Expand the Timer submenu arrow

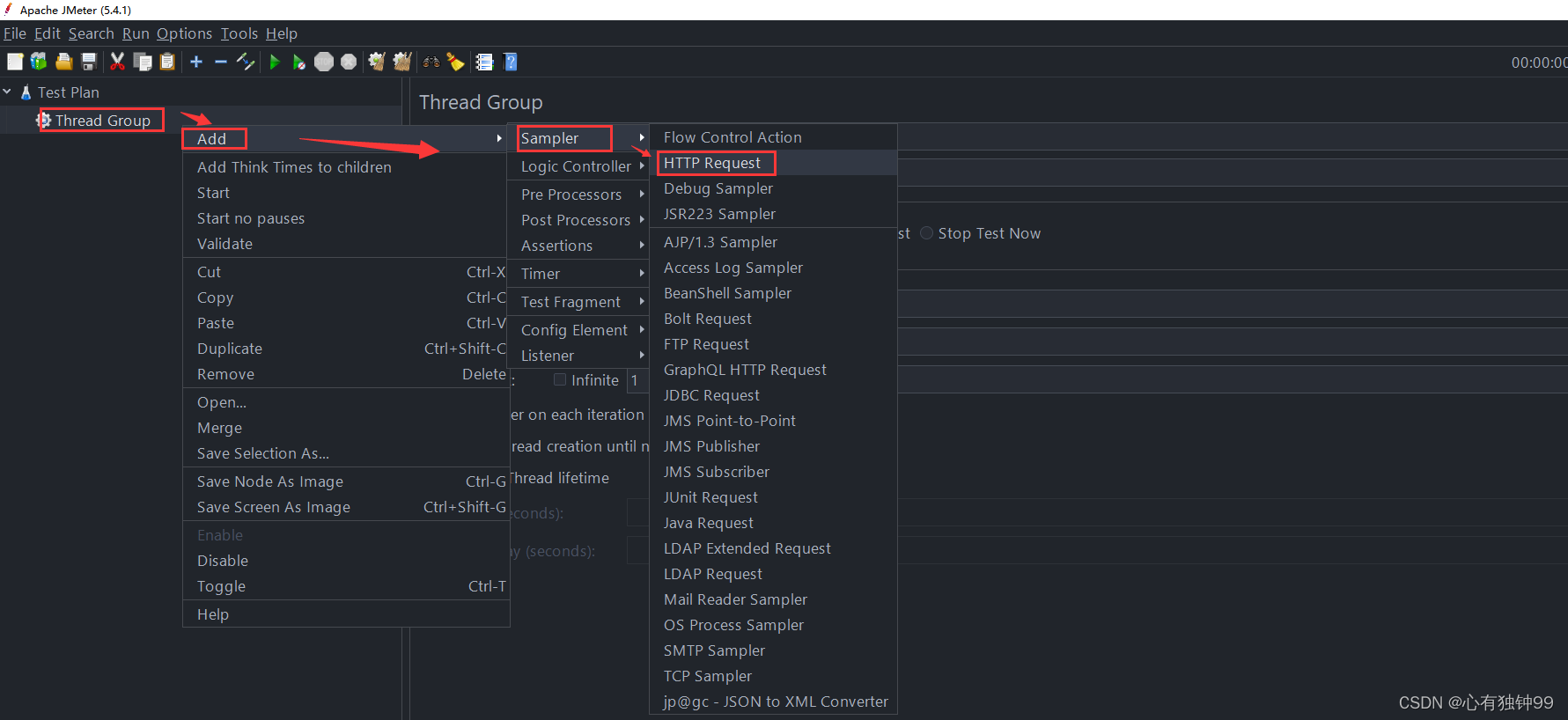tap(642, 274)
